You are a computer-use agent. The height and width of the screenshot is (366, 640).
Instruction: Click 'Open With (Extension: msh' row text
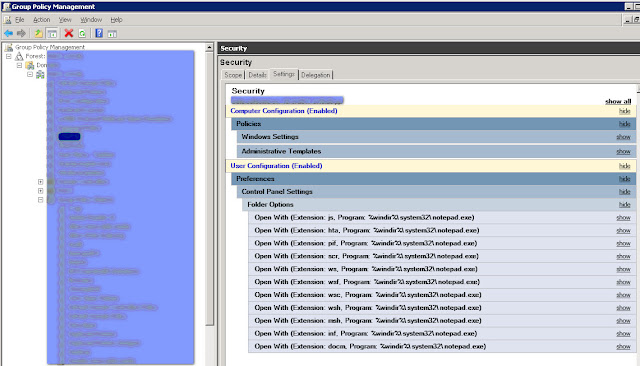[368, 321]
